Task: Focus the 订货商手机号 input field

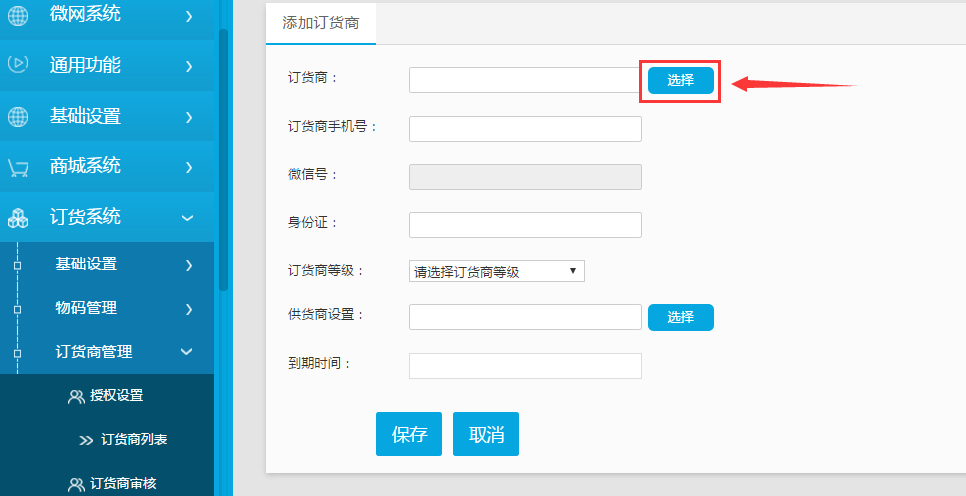Action: click(x=526, y=129)
